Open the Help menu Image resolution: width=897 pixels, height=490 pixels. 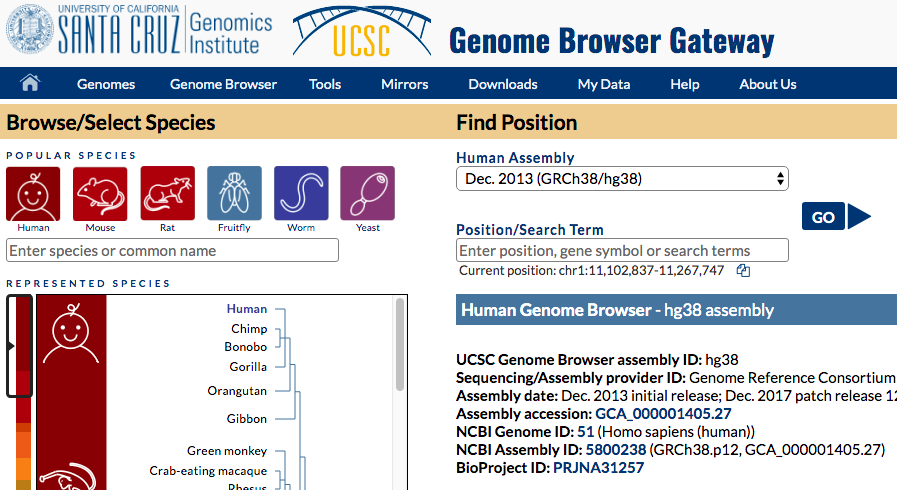click(685, 84)
